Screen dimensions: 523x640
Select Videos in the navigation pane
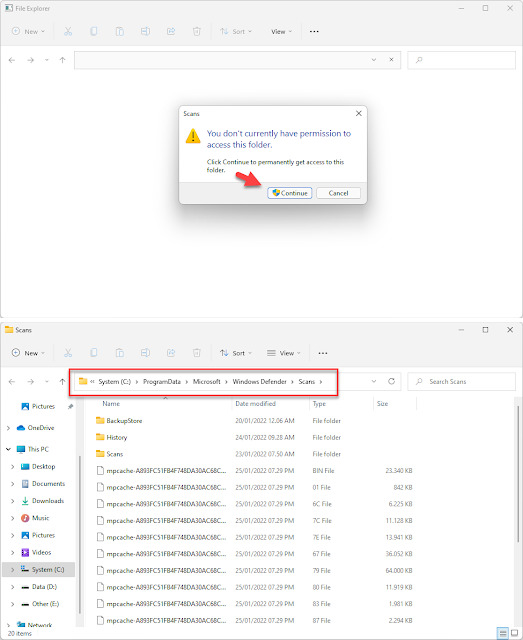tap(41, 552)
